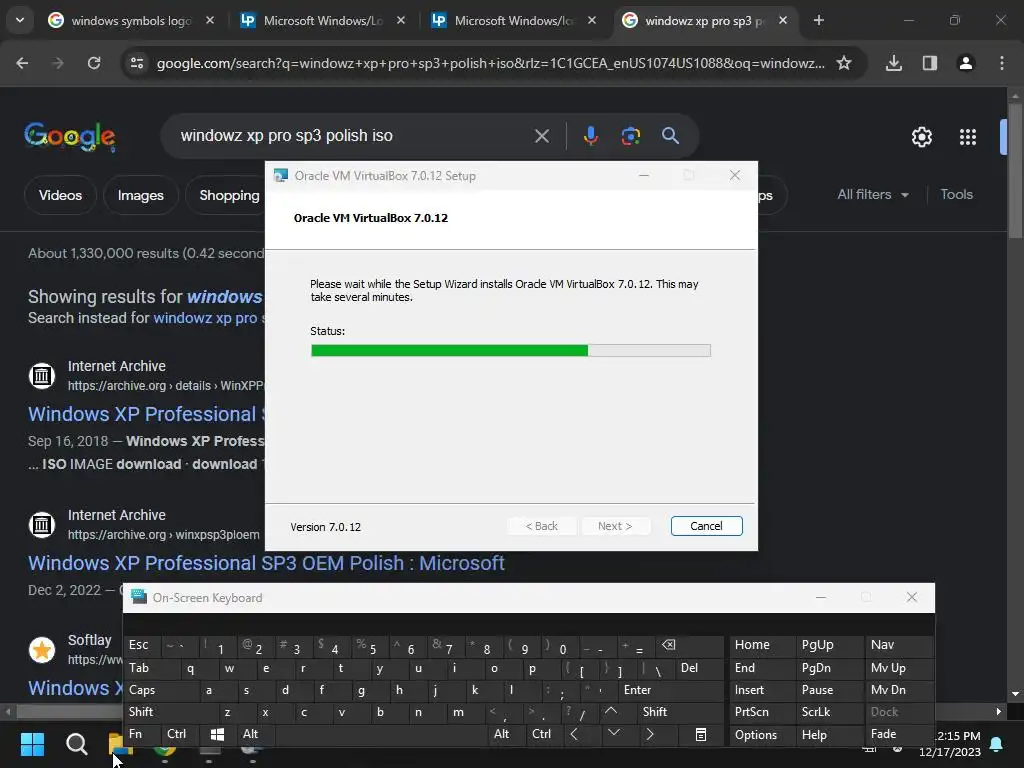This screenshot has width=1024, height=768.
Task: Toggle Chrome side panel icon
Action: click(x=929, y=63)
